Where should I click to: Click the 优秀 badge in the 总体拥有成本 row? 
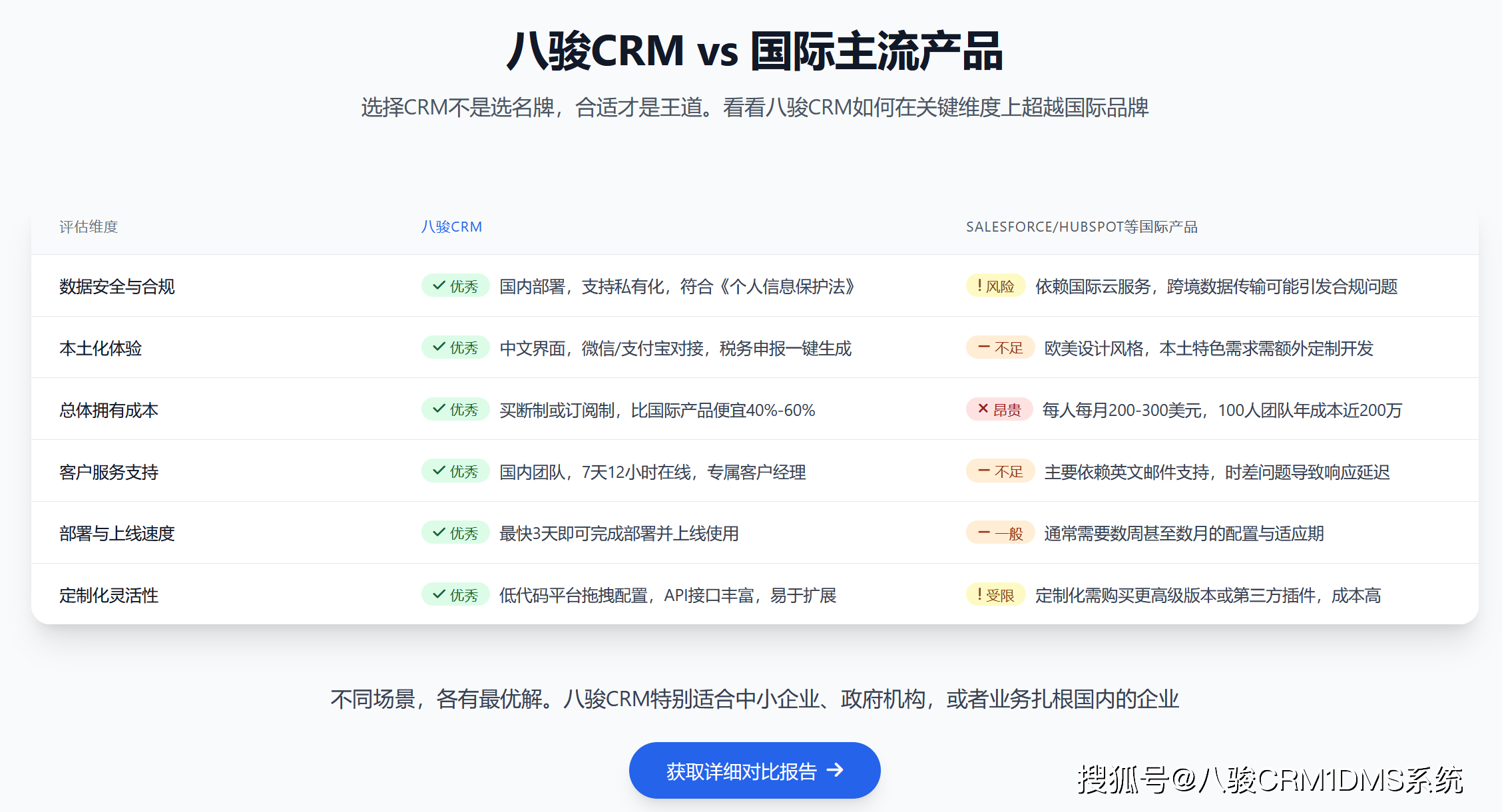(x=455, y=410)
